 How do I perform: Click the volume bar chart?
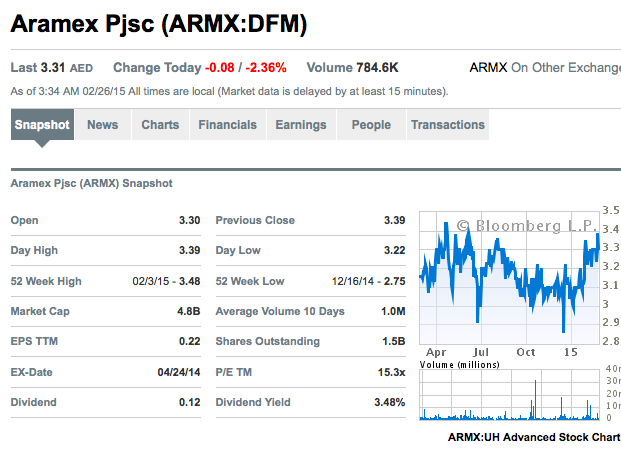(509, 395)
